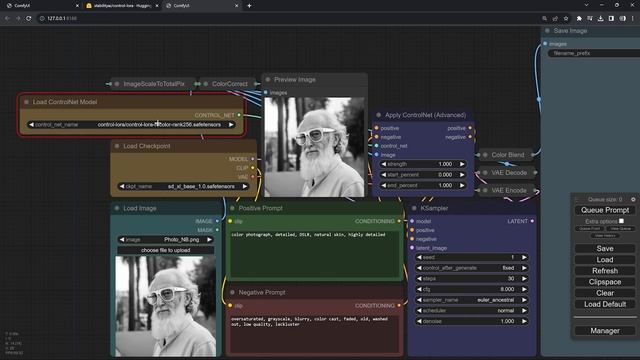Viewport: 640px width, 360px height.
Task: Collapse the Negative Prompt node dot
Action: coord(232,292)
